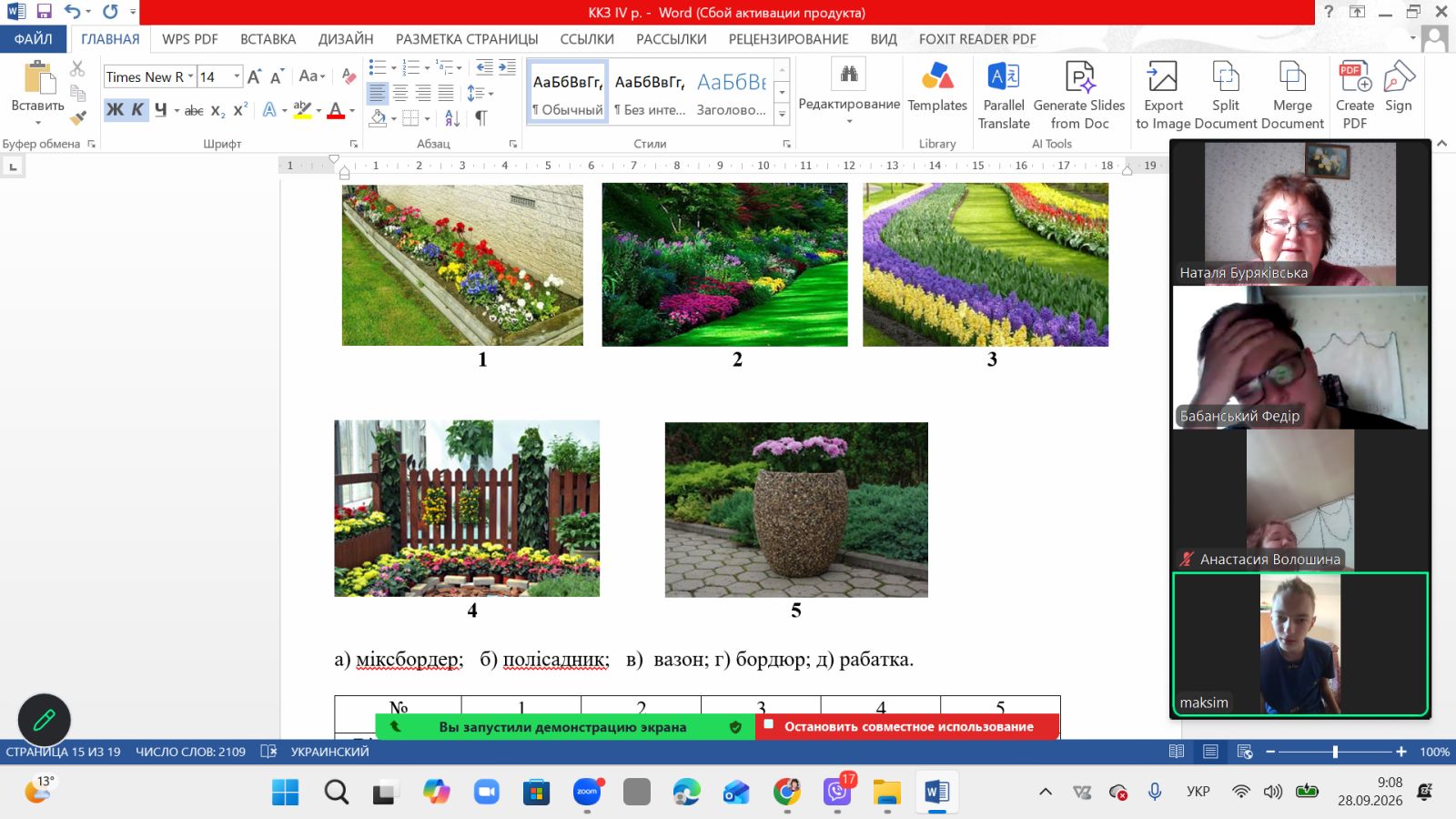Click the Sign pen icon

1399,76
